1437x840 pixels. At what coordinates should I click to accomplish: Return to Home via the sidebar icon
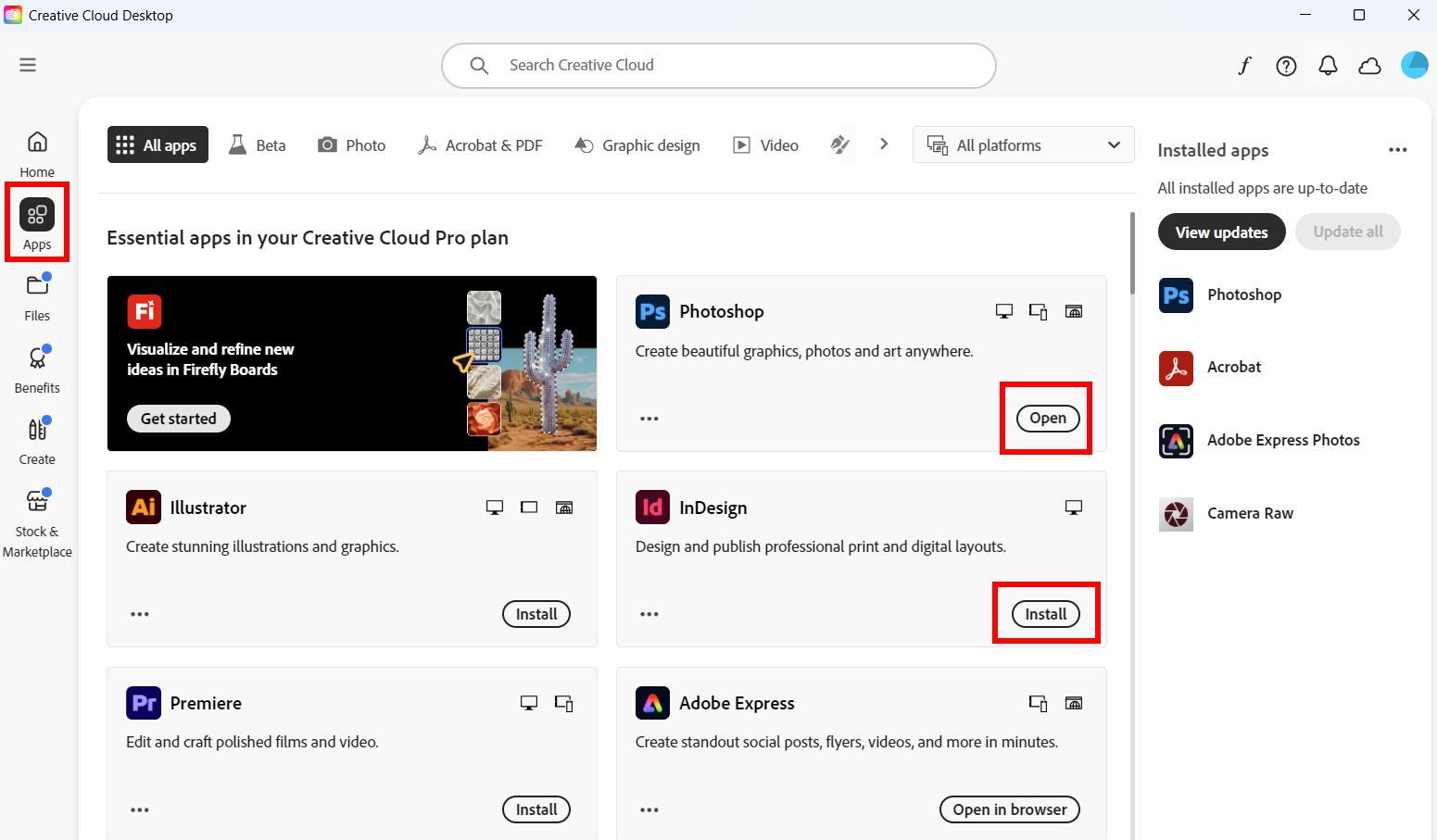36,151
